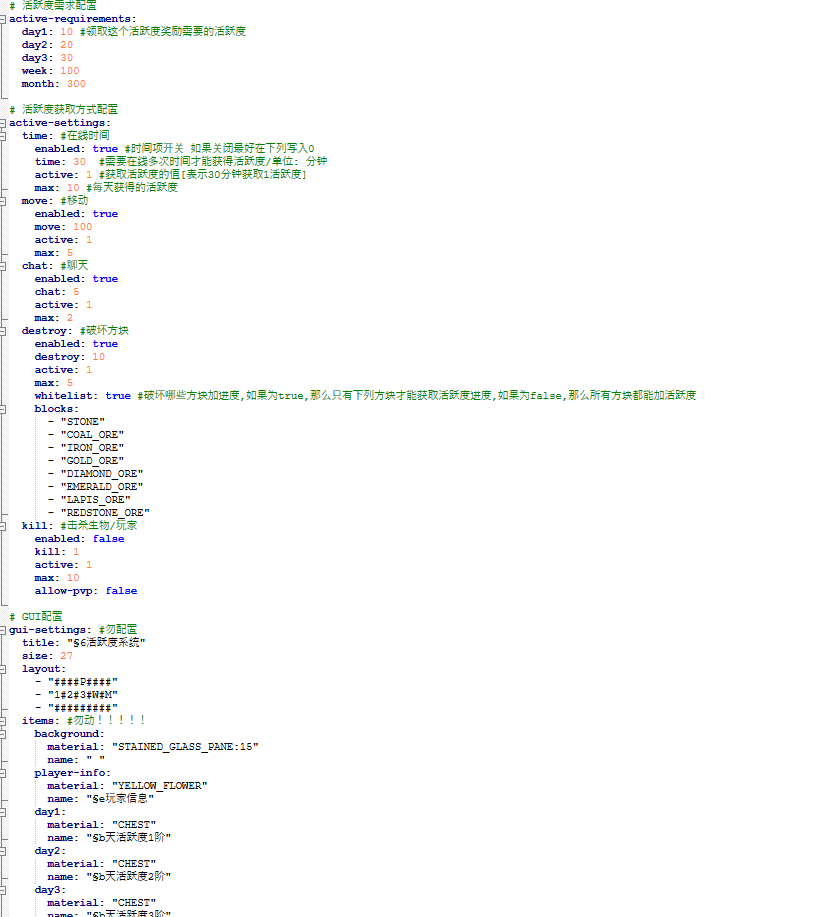Collapse the background item block
This screenshot has height=917, width=815.
point(4,734)
